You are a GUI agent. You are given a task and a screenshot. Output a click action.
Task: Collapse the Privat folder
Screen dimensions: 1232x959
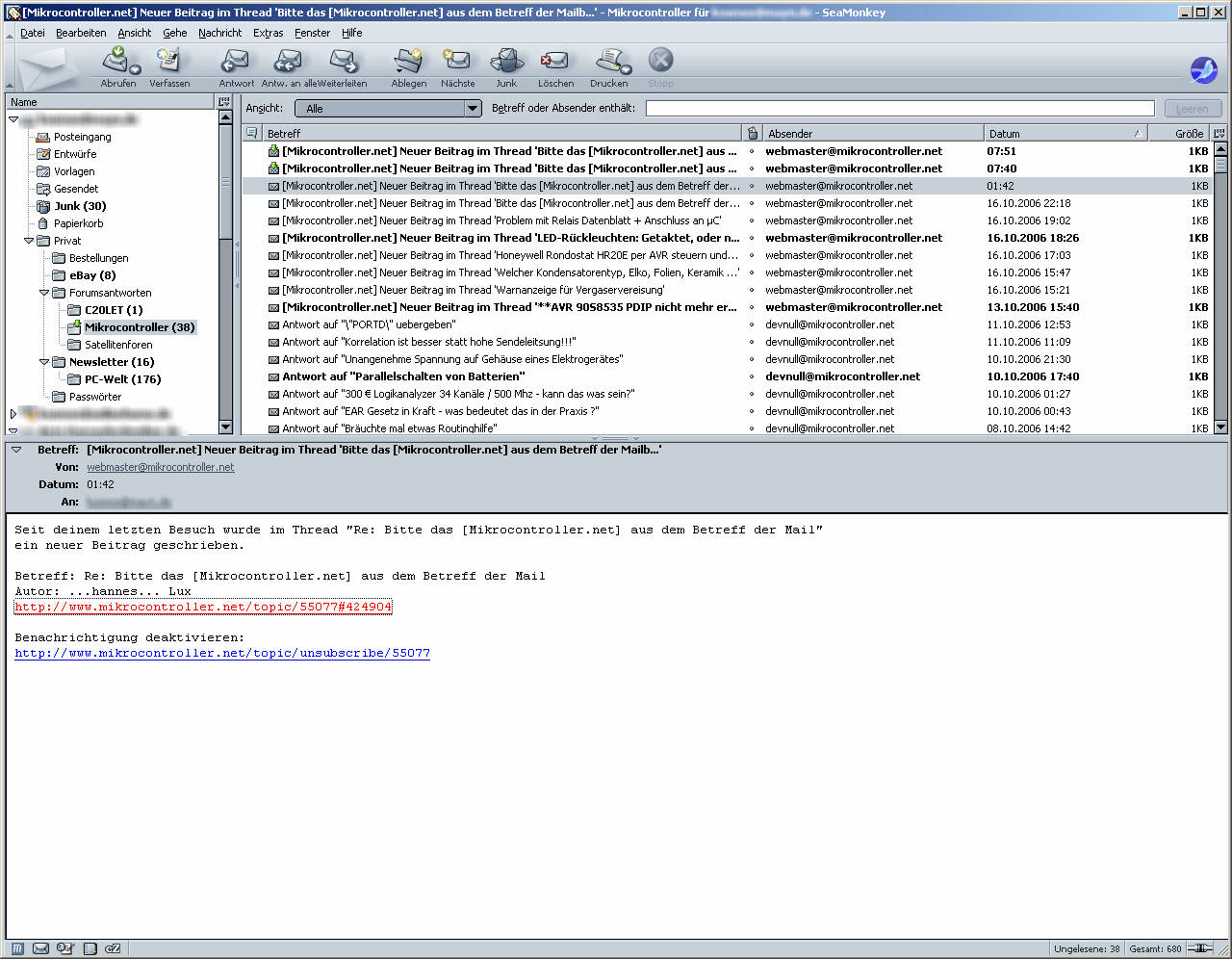point(29,241)
